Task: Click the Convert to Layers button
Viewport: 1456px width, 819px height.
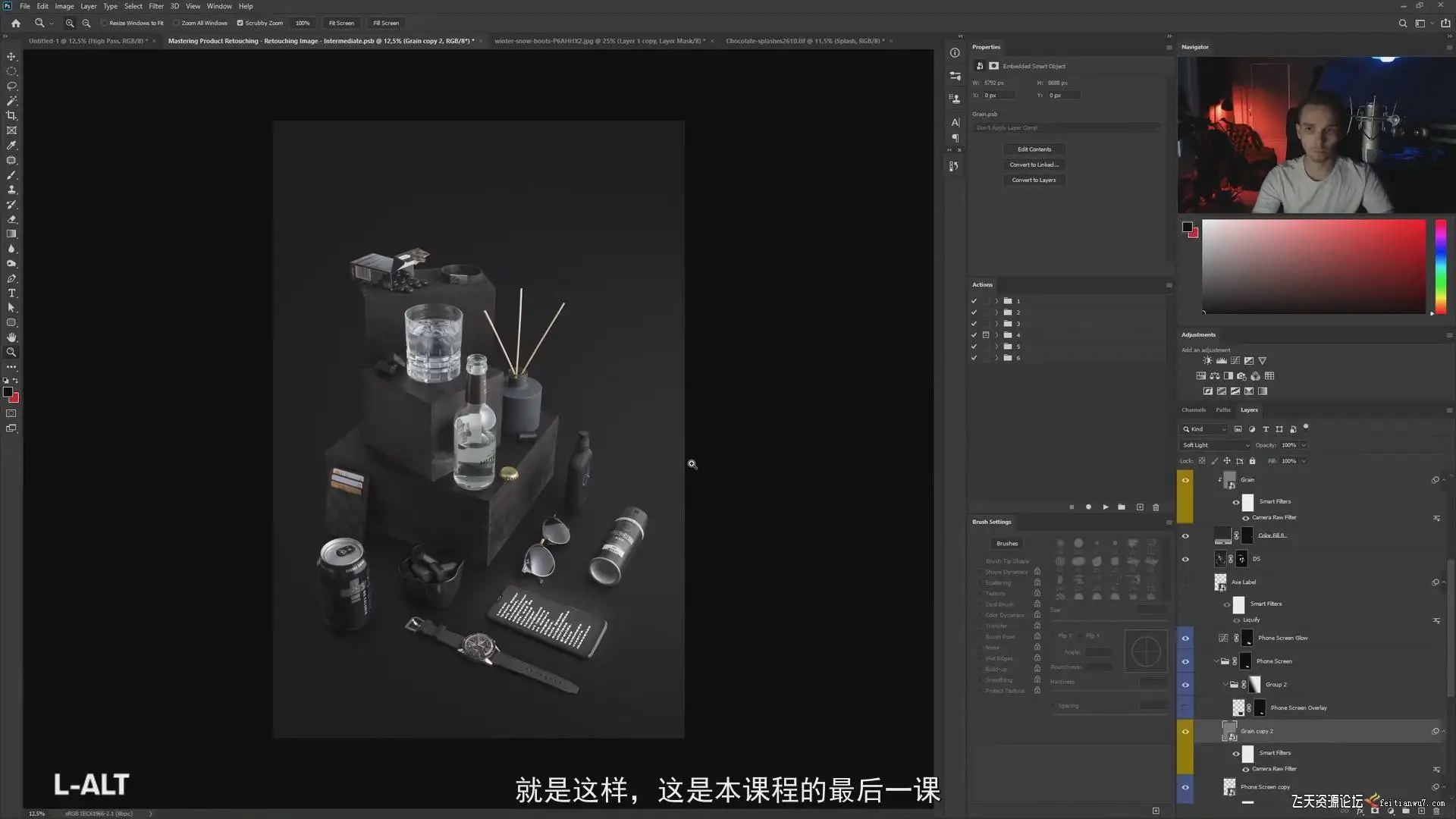Action: [1034, 180]
